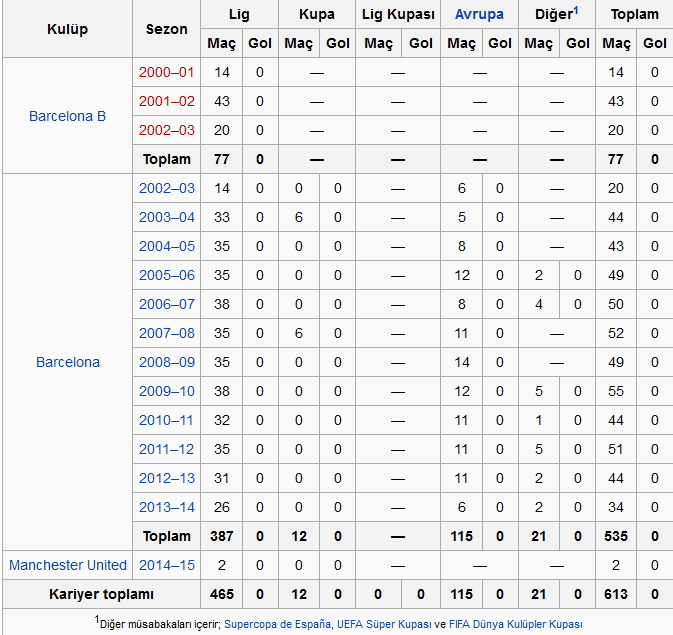Image resolution: width=673 pixels, height=635 pixels.
Task: Open the 2006–07 season link
Action: pos(167,304)
